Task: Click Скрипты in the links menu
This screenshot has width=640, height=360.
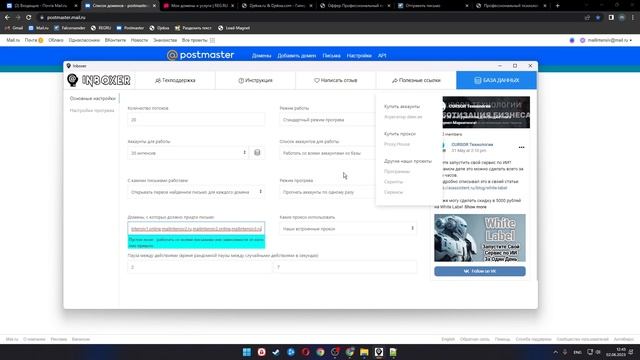Action: pyautogui.click(x=393, y=182)
